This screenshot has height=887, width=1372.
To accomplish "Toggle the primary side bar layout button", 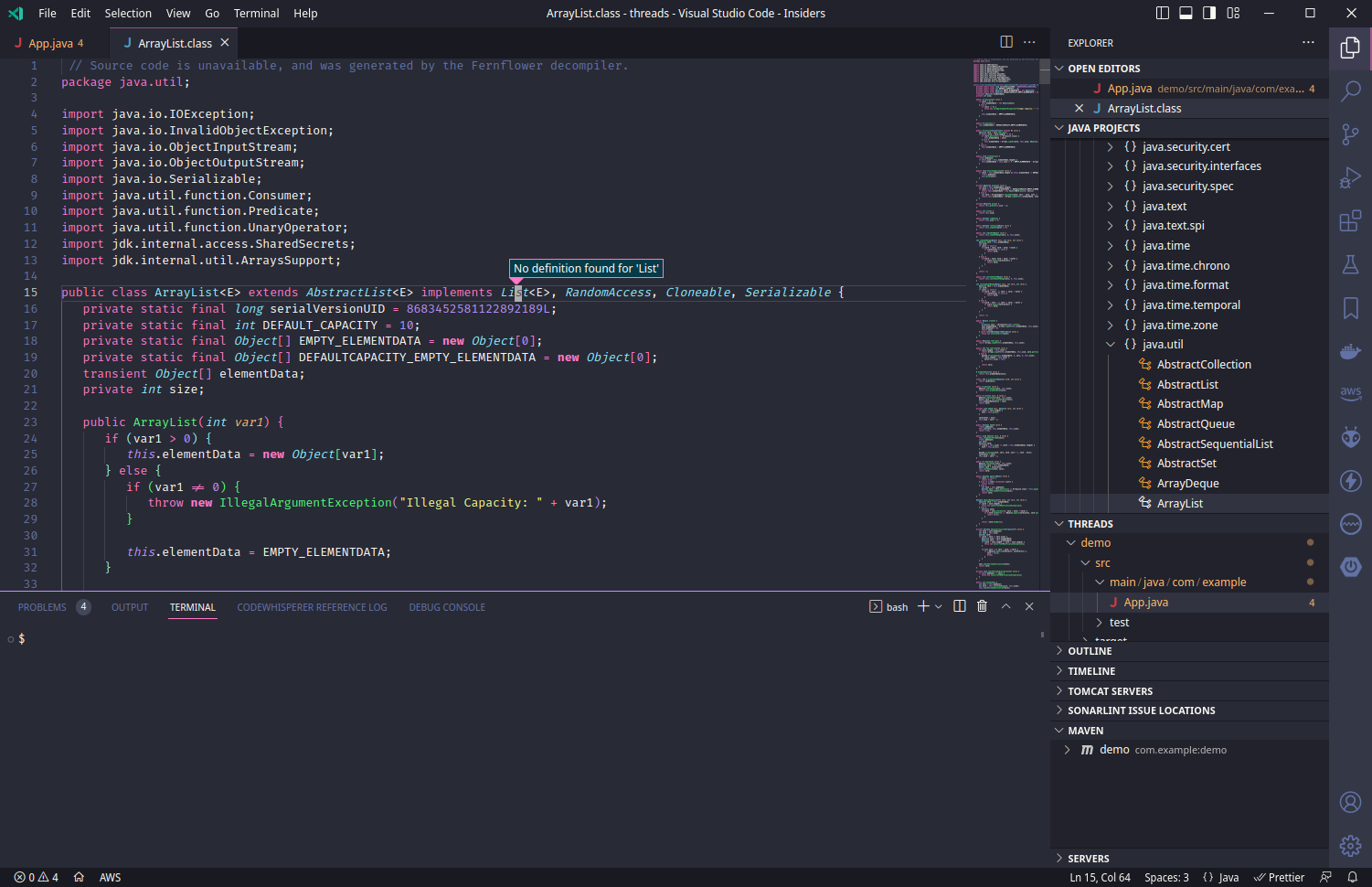I will pyautogui.click(x=1163, y=13).
